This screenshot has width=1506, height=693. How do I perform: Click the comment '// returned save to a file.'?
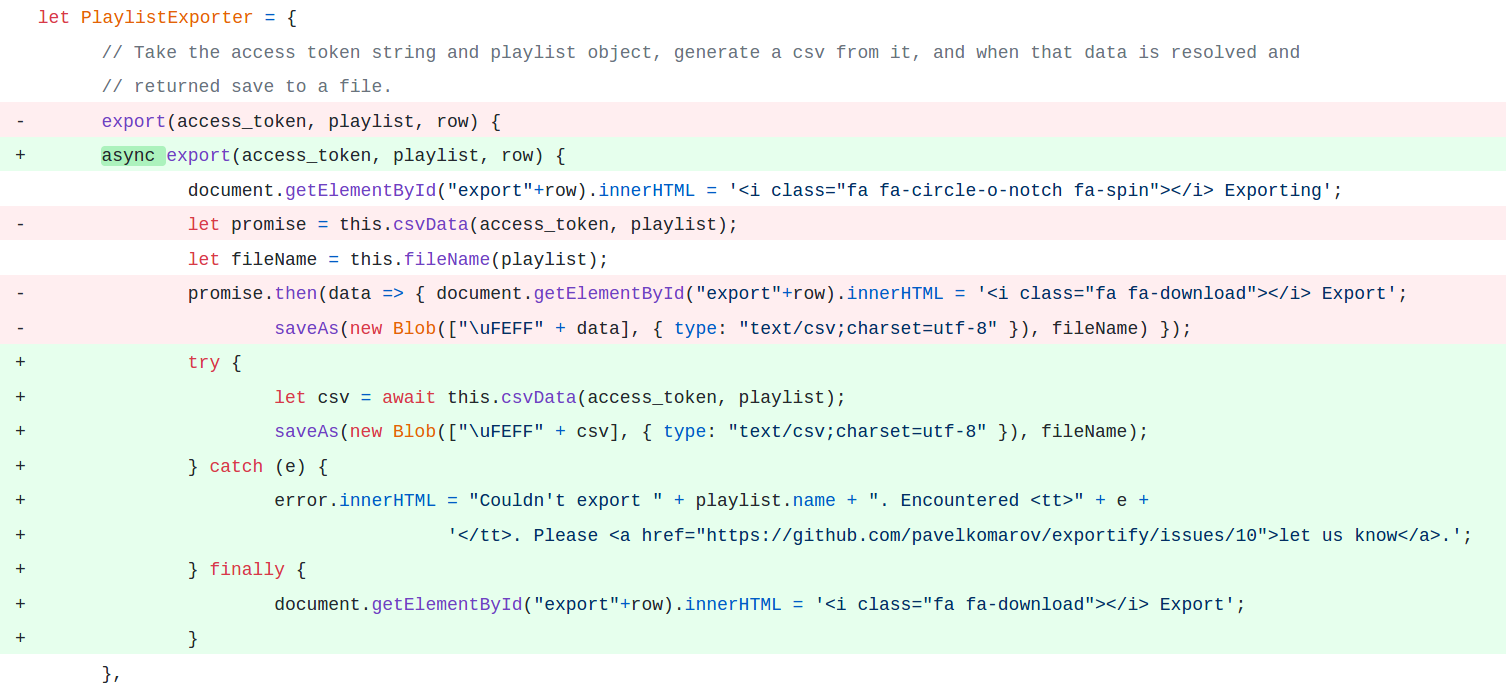[x=247, y=86]
